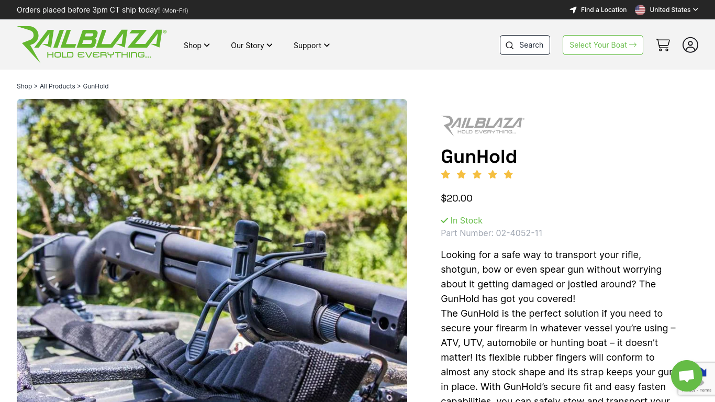This screenshot has width=715, height=402.
Task: Expand the Shop dropdown menu
Action: pyautogui.click(x=196, y=45)
